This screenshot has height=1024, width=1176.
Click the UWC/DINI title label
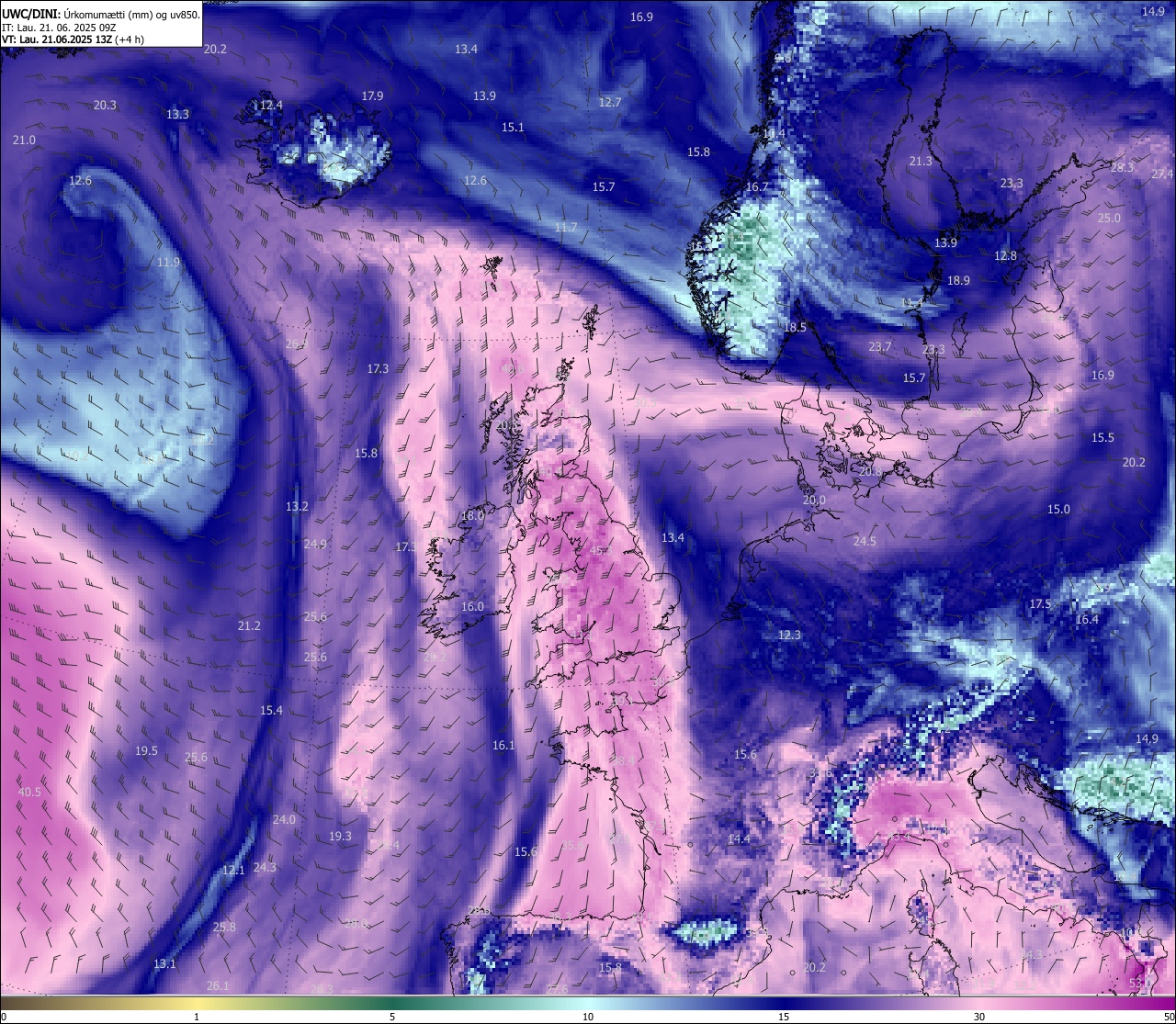30,14
